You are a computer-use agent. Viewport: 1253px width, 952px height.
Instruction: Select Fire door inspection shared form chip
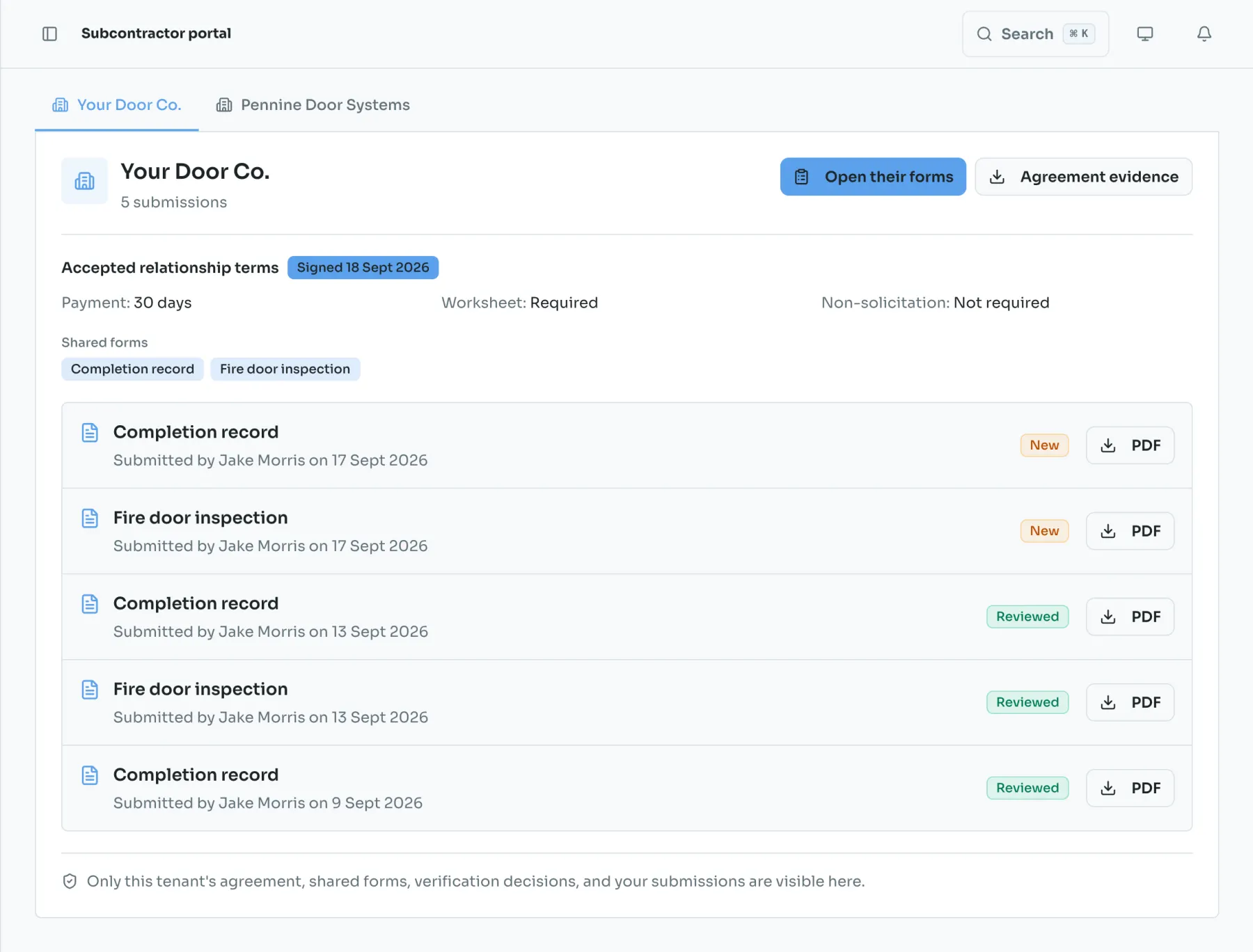click(x=285, y=369)
